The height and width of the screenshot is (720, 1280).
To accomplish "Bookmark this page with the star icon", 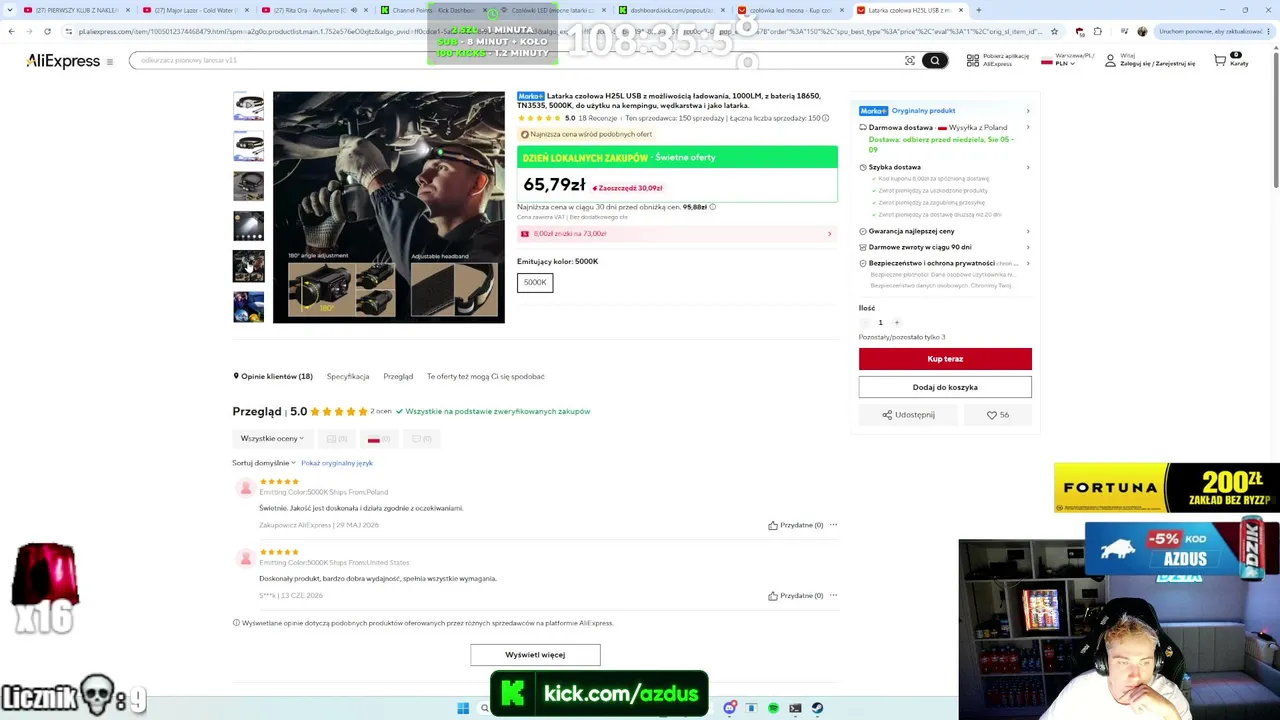I will [x=1054, y=31].
